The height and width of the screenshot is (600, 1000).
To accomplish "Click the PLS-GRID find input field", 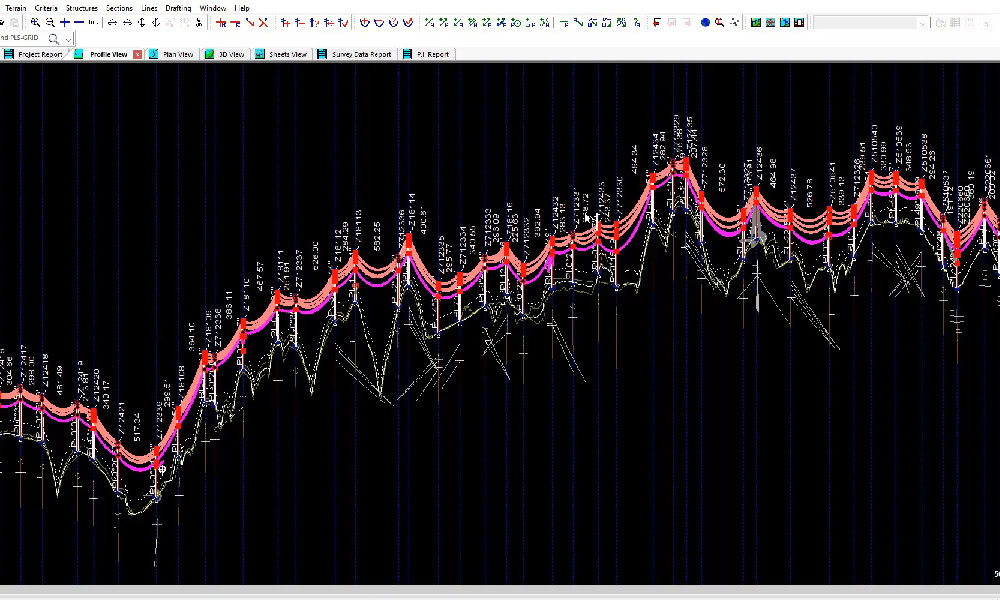I will pos(22,38).
